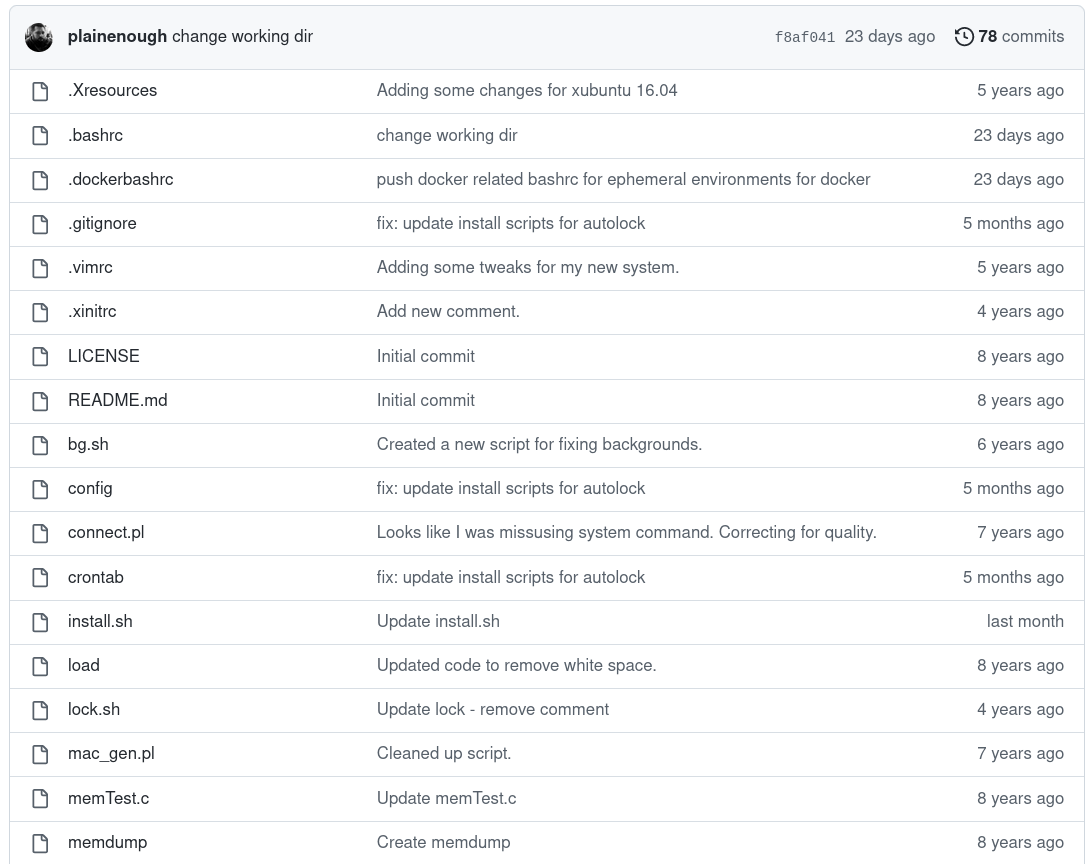Viewport: 1085px width, 864px height.
Task: Open the .Xresources file
Action: pos(112,90)
